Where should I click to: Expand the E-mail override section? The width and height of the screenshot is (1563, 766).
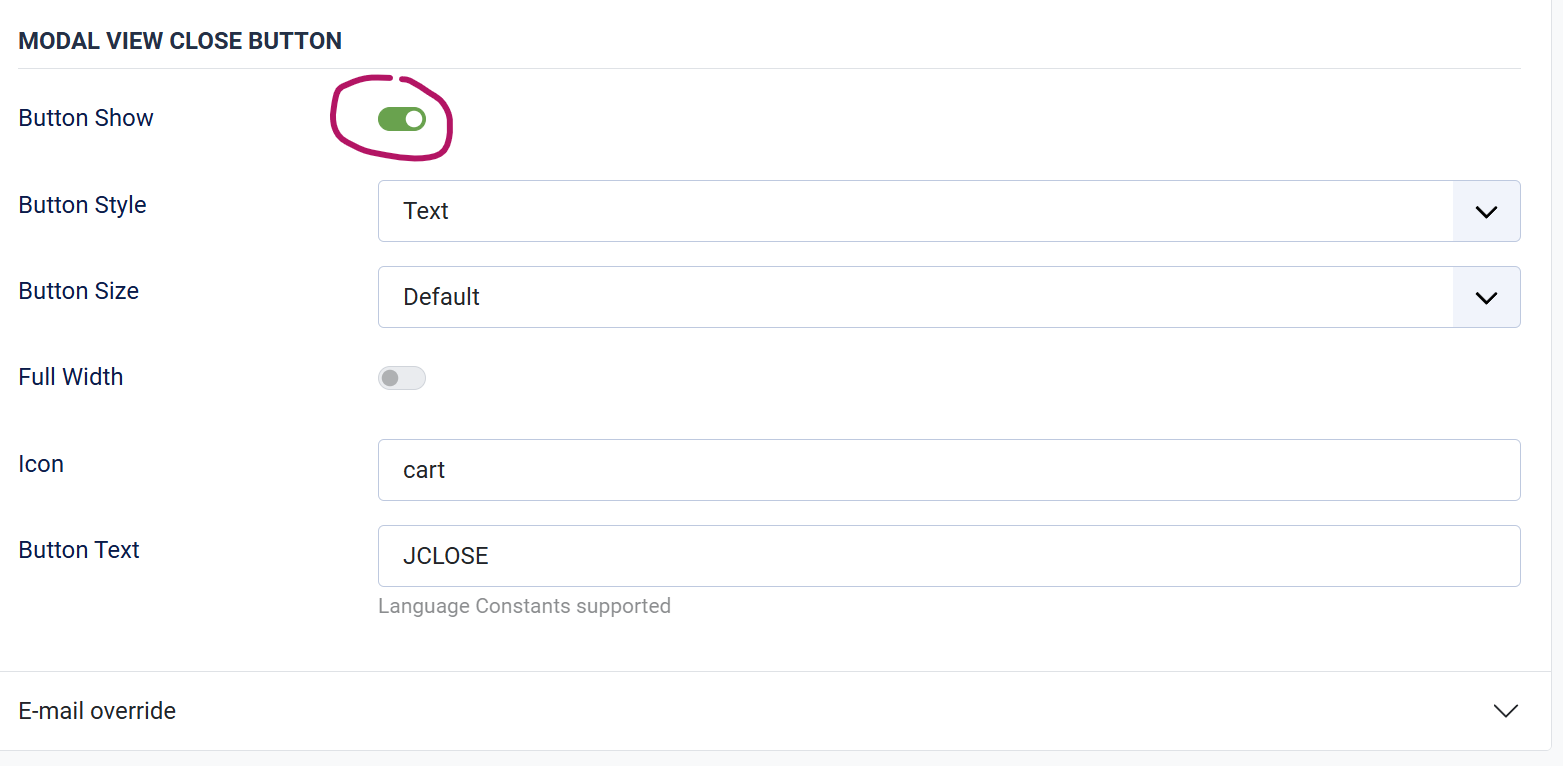(760, 711)
